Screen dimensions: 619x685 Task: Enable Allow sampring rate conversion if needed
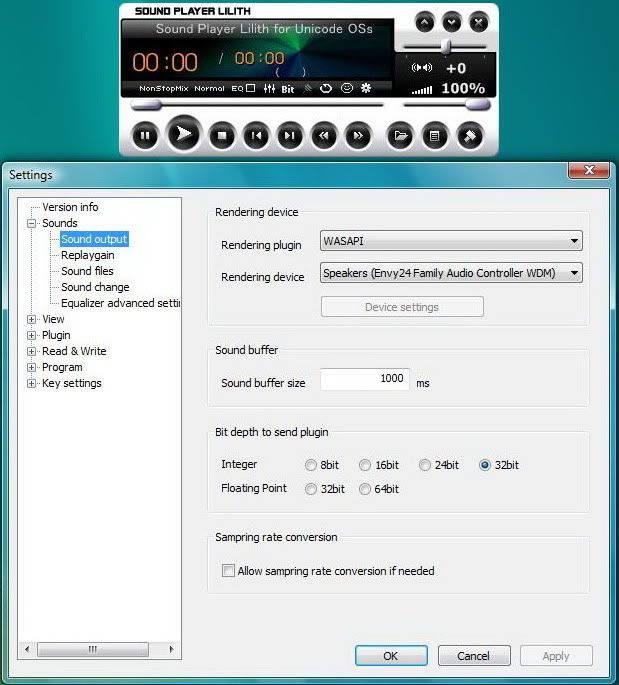pos(228,571)
